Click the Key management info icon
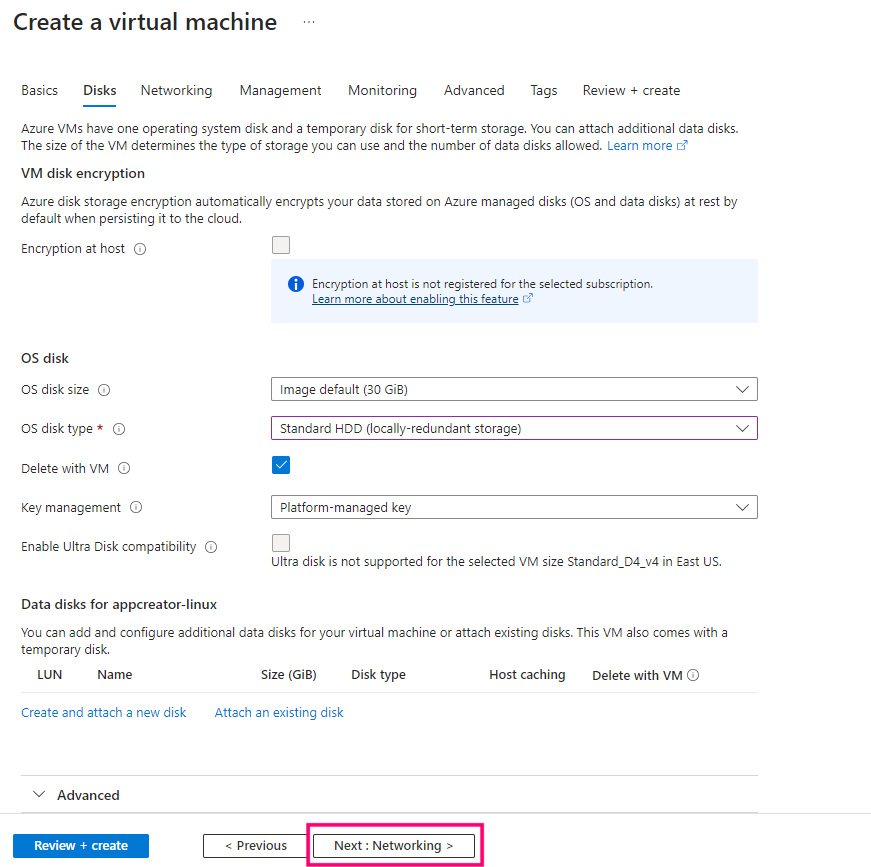Screen dimensions: 871x867 [x=136, y=508]
